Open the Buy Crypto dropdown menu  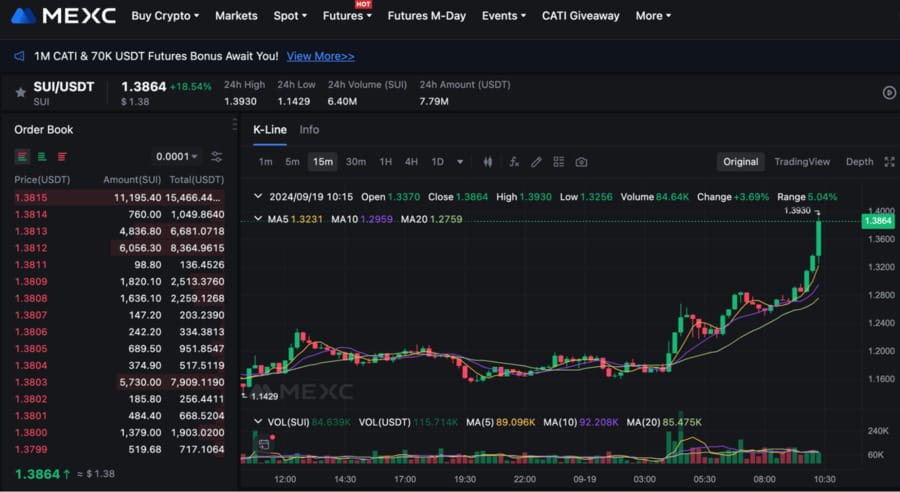tap(165, 16)
